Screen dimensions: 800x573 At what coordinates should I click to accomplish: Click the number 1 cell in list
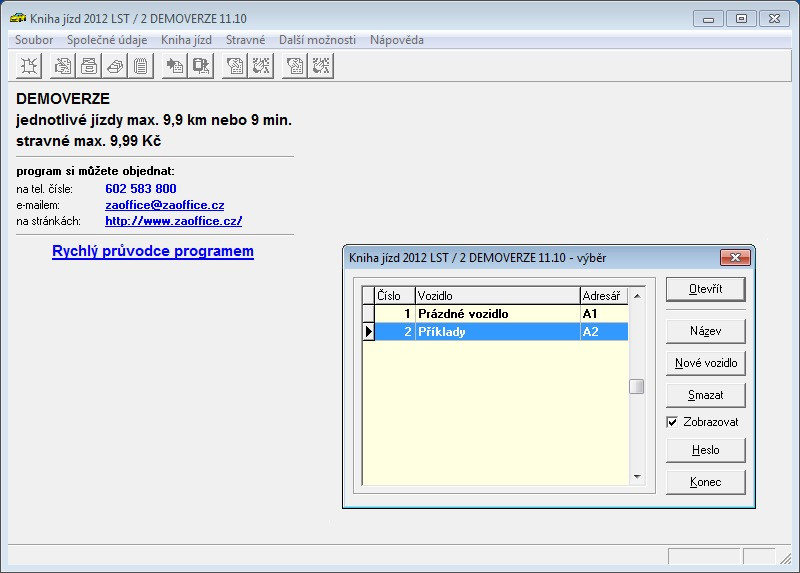pos(395,314)
